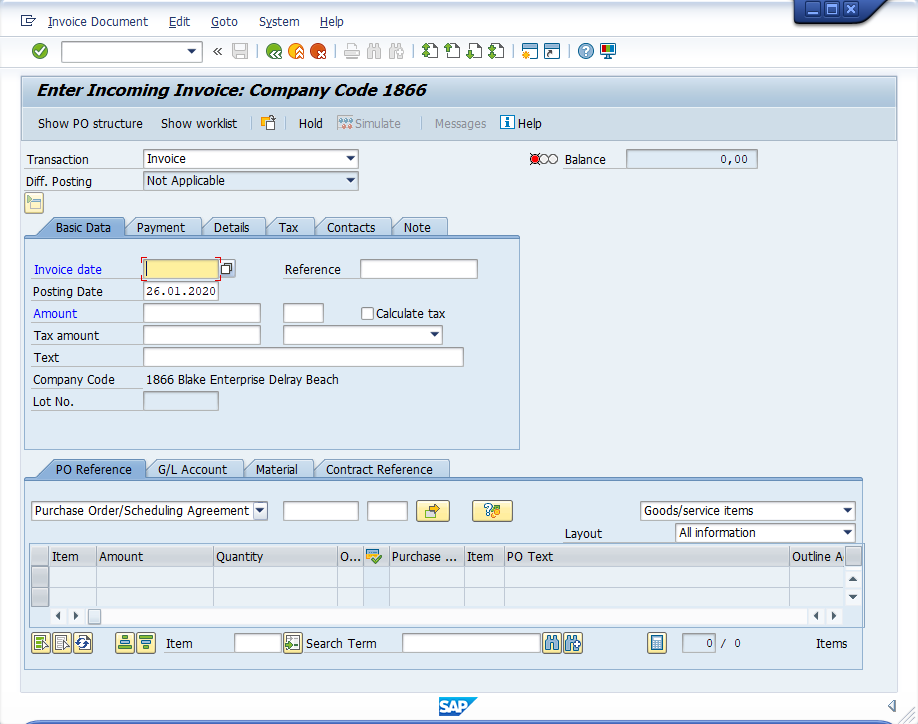918x724 pixels.
Task: Click the calculator icon near item counter
Action: (x=657, y=643)
